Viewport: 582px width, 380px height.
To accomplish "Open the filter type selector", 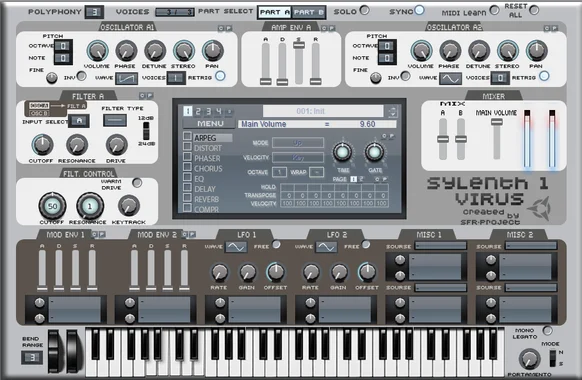I will tap(115, 120).
